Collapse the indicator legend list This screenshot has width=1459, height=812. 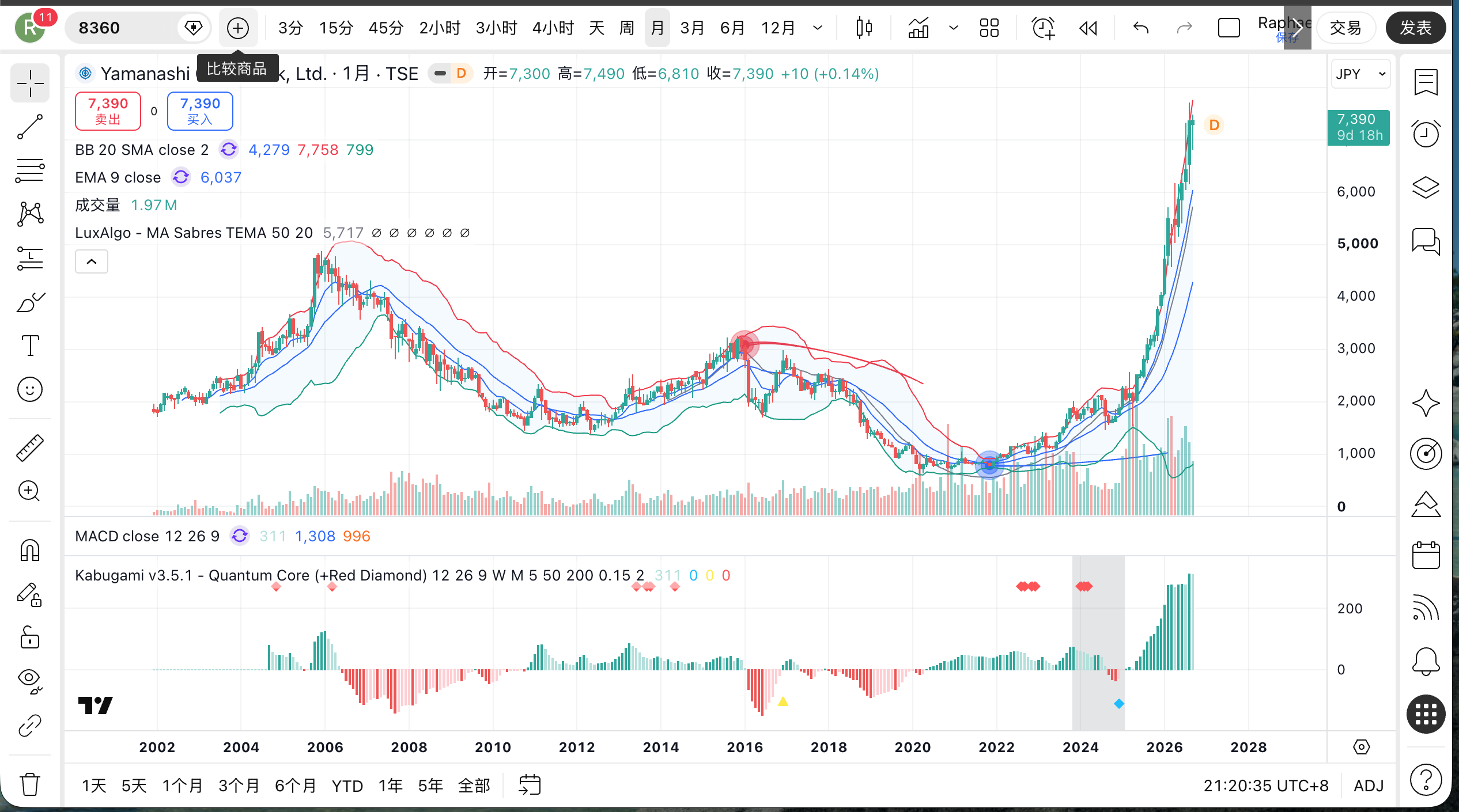pos(92,262)
